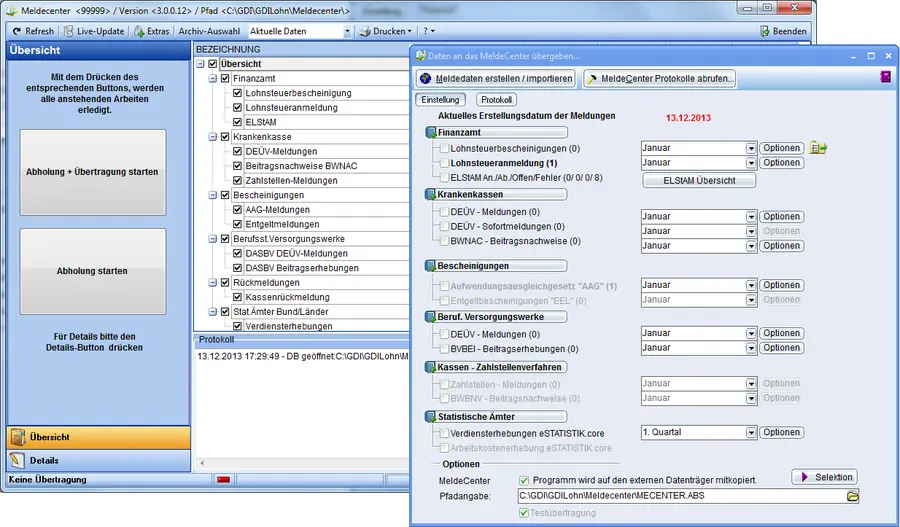This screenshot has width=900, height=527.
Task: Click the purple book icon in dialog
Action: (x=884, y=77)
